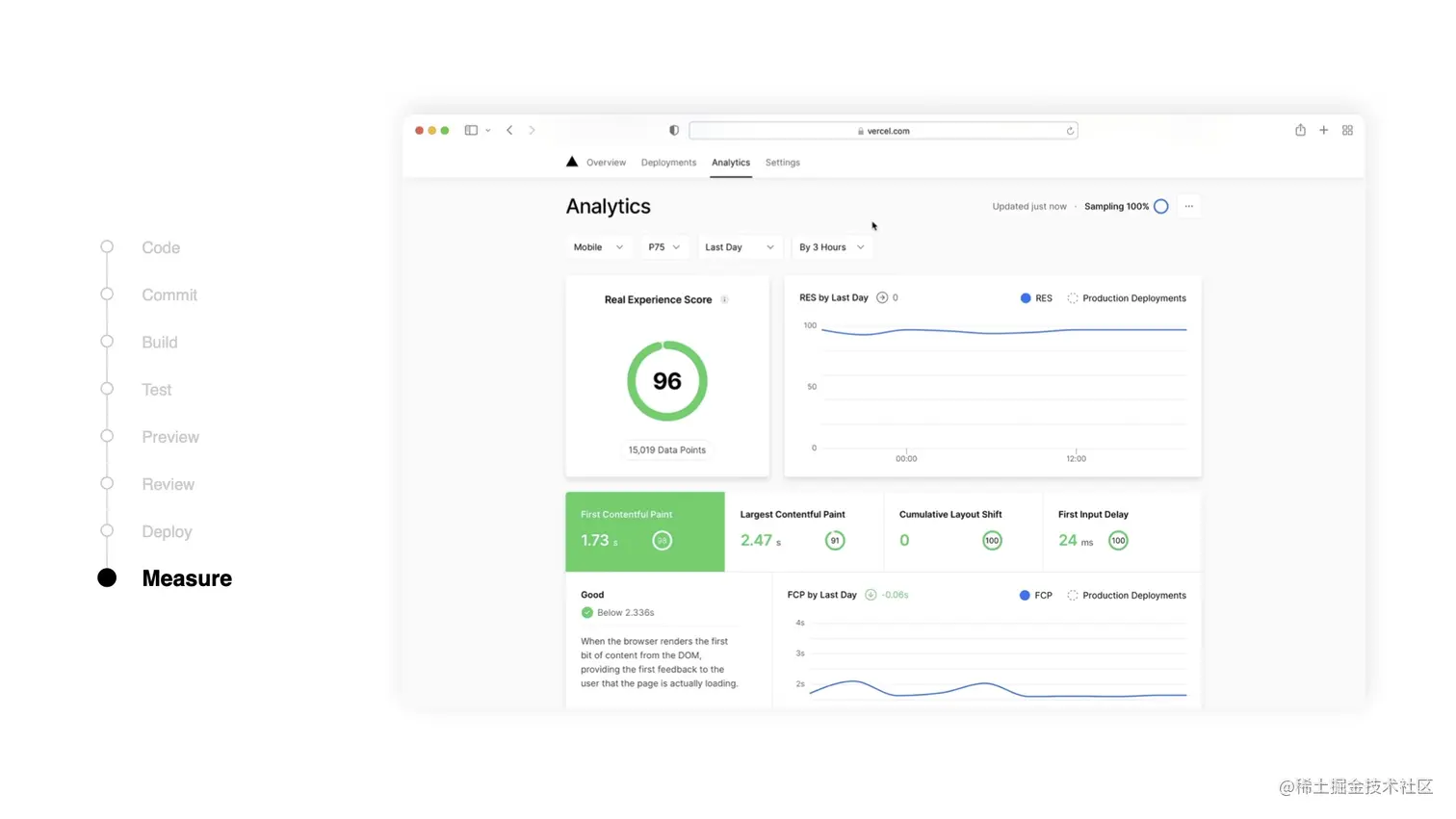Open the P75 percentile dropdown

(664, 247)
